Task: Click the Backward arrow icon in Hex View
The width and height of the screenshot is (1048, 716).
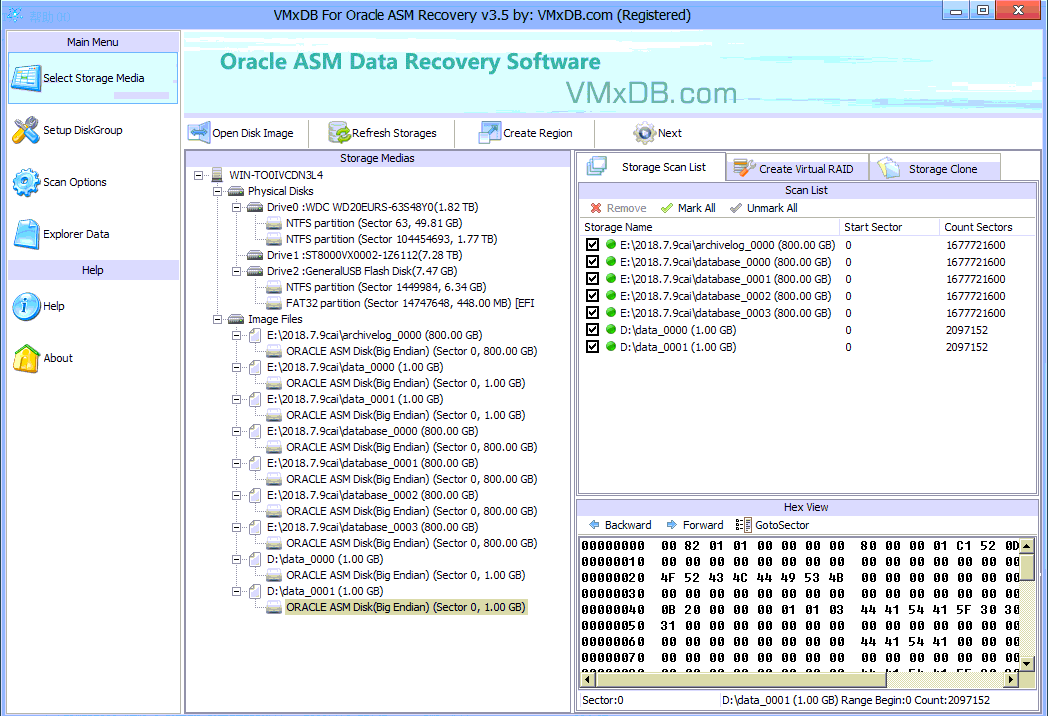Action: coord(594,525)
